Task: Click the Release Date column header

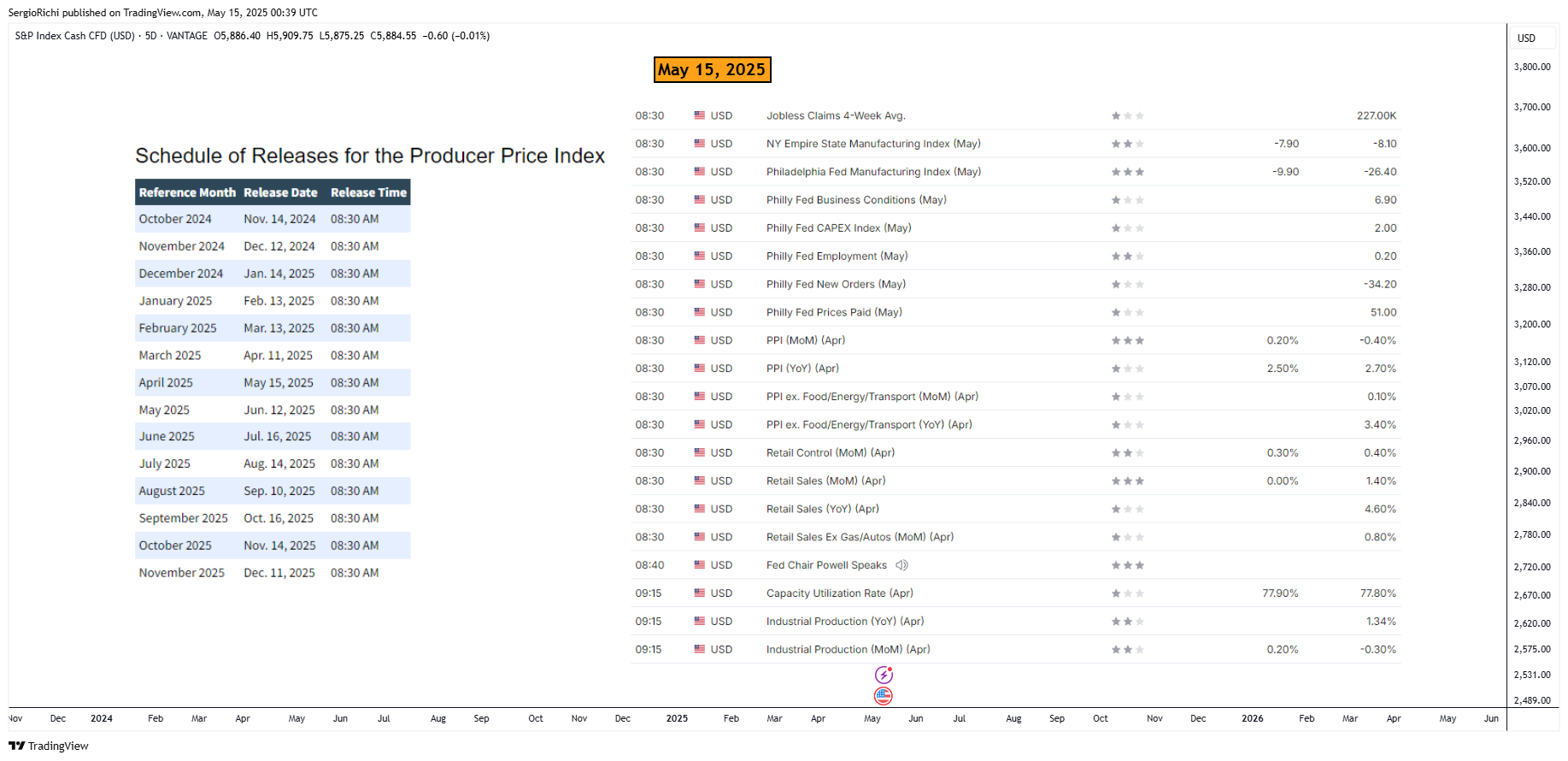Action: pos(280,192)
